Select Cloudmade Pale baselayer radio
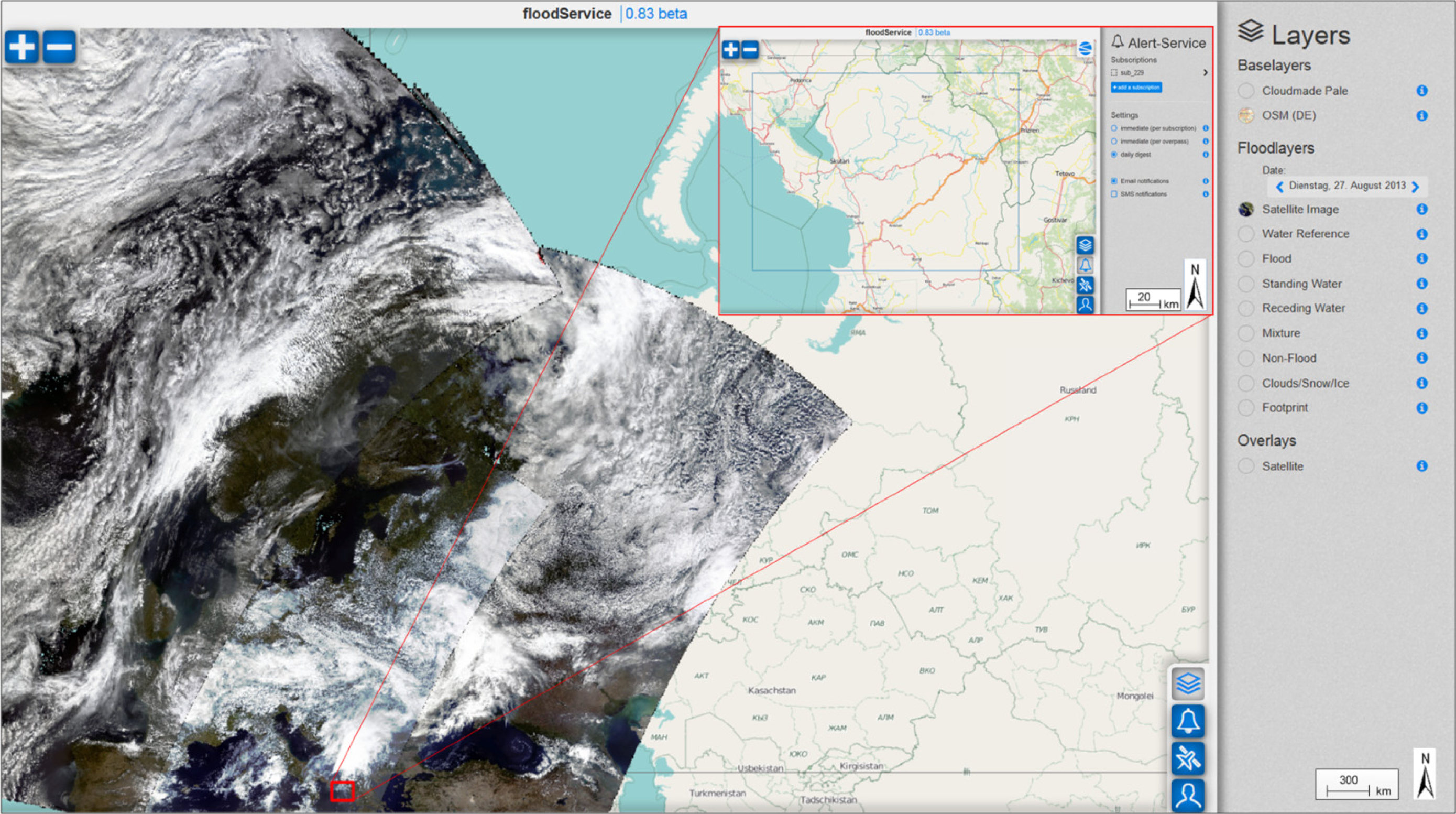Screen dimensions: 1456x814 pyautogui.click(x=1246, y=91)
